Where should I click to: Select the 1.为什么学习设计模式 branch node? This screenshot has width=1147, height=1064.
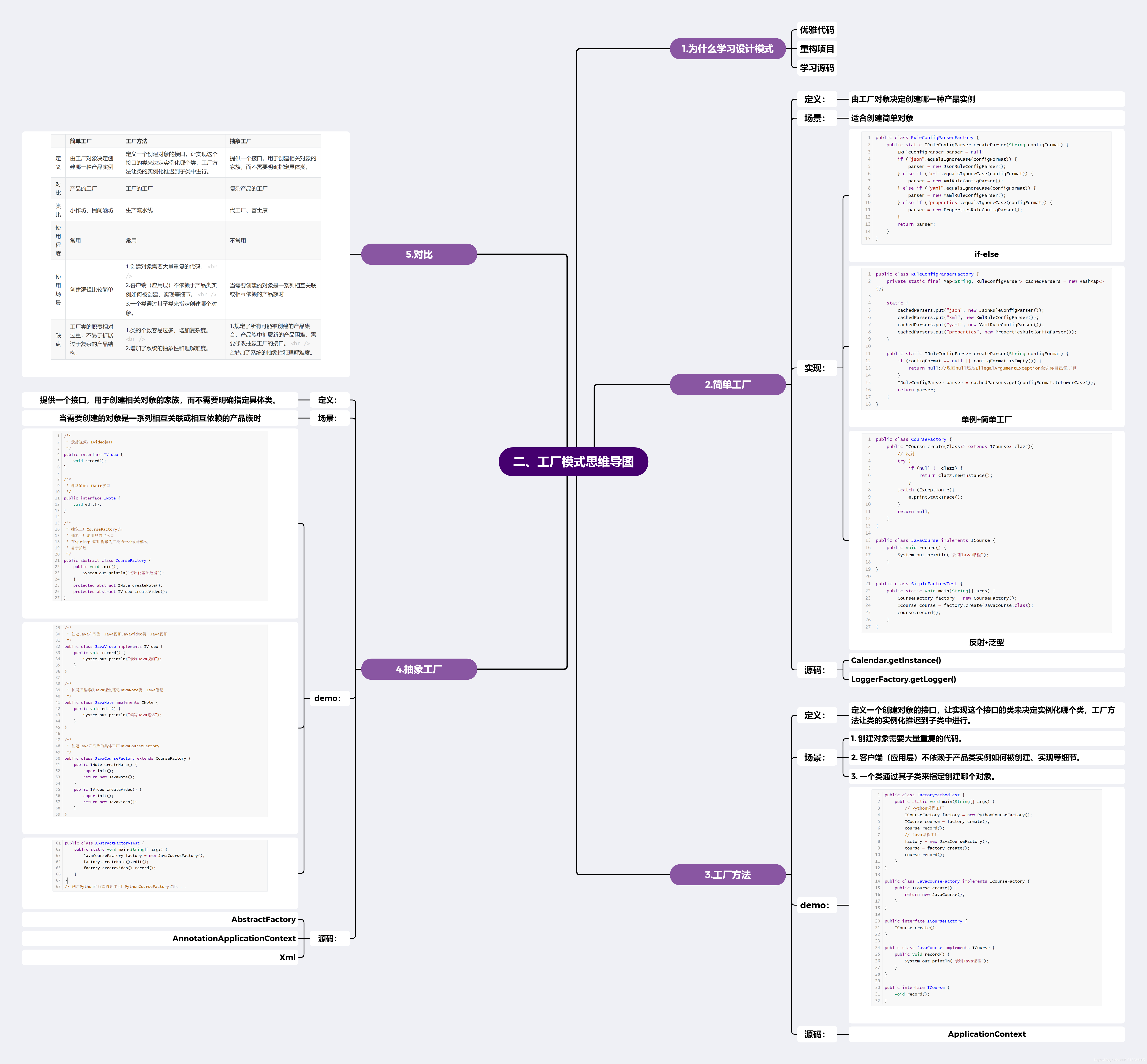click(x=728, y=49)
